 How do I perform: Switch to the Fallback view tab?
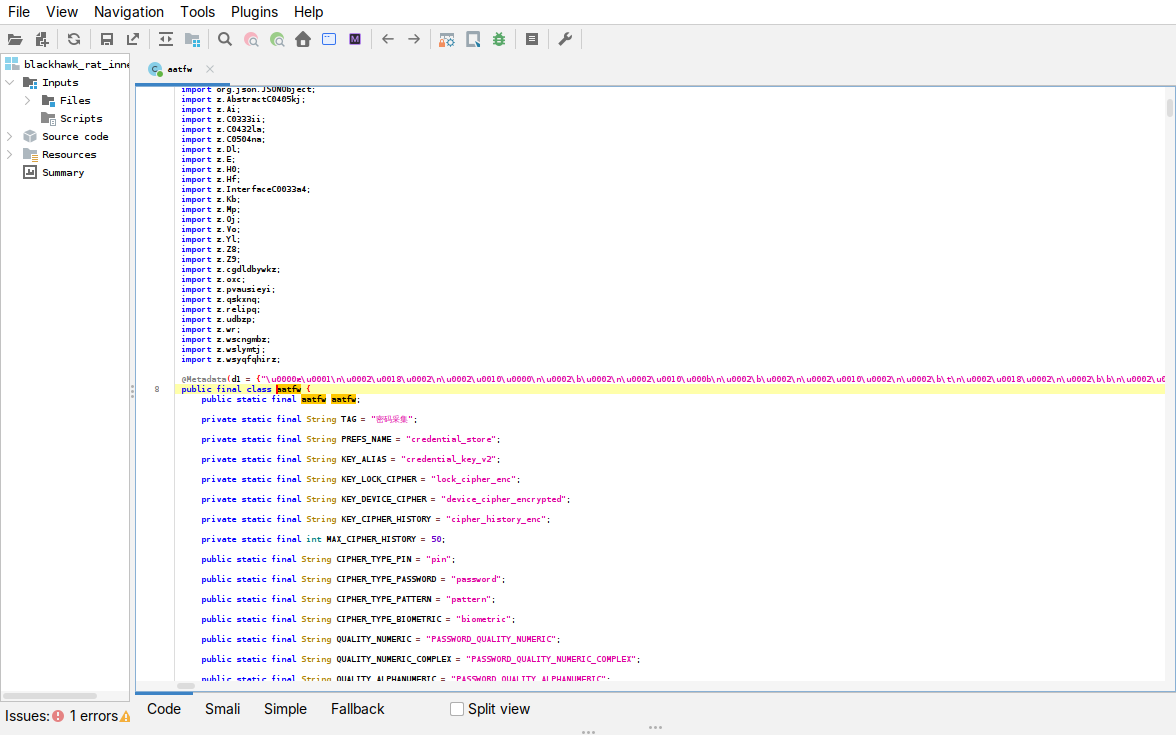point(358,709)
